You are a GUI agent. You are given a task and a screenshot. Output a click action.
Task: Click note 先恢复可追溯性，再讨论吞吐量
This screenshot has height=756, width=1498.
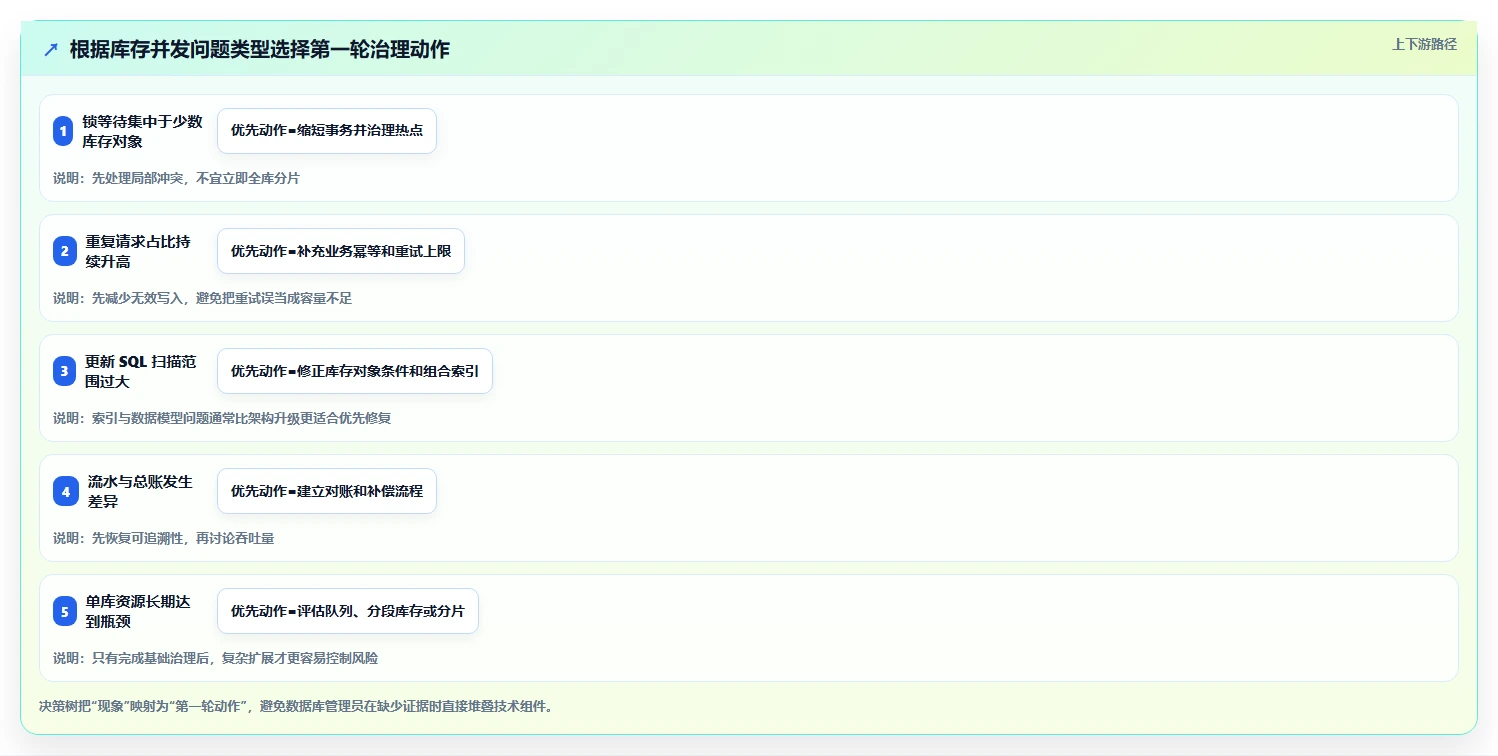click(163, 538)
